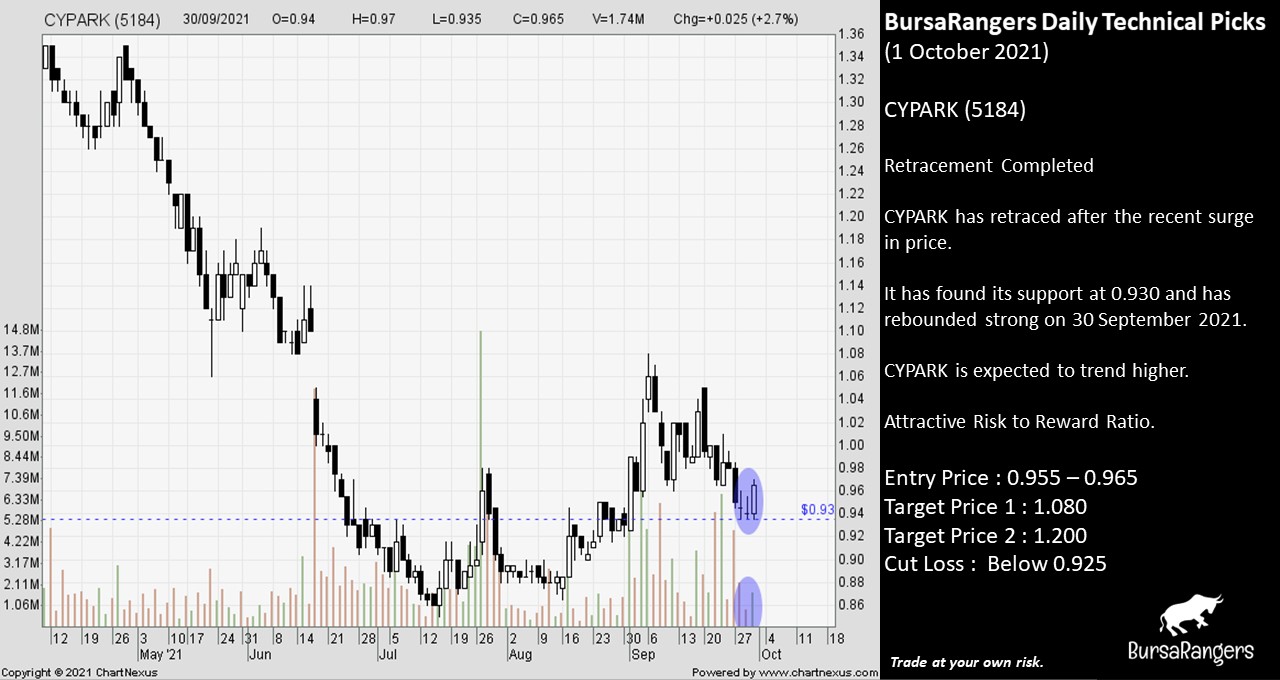1280x680 pixels.
Task: Click the Trade at your own risk disclaimer
Action: point(966,662)
